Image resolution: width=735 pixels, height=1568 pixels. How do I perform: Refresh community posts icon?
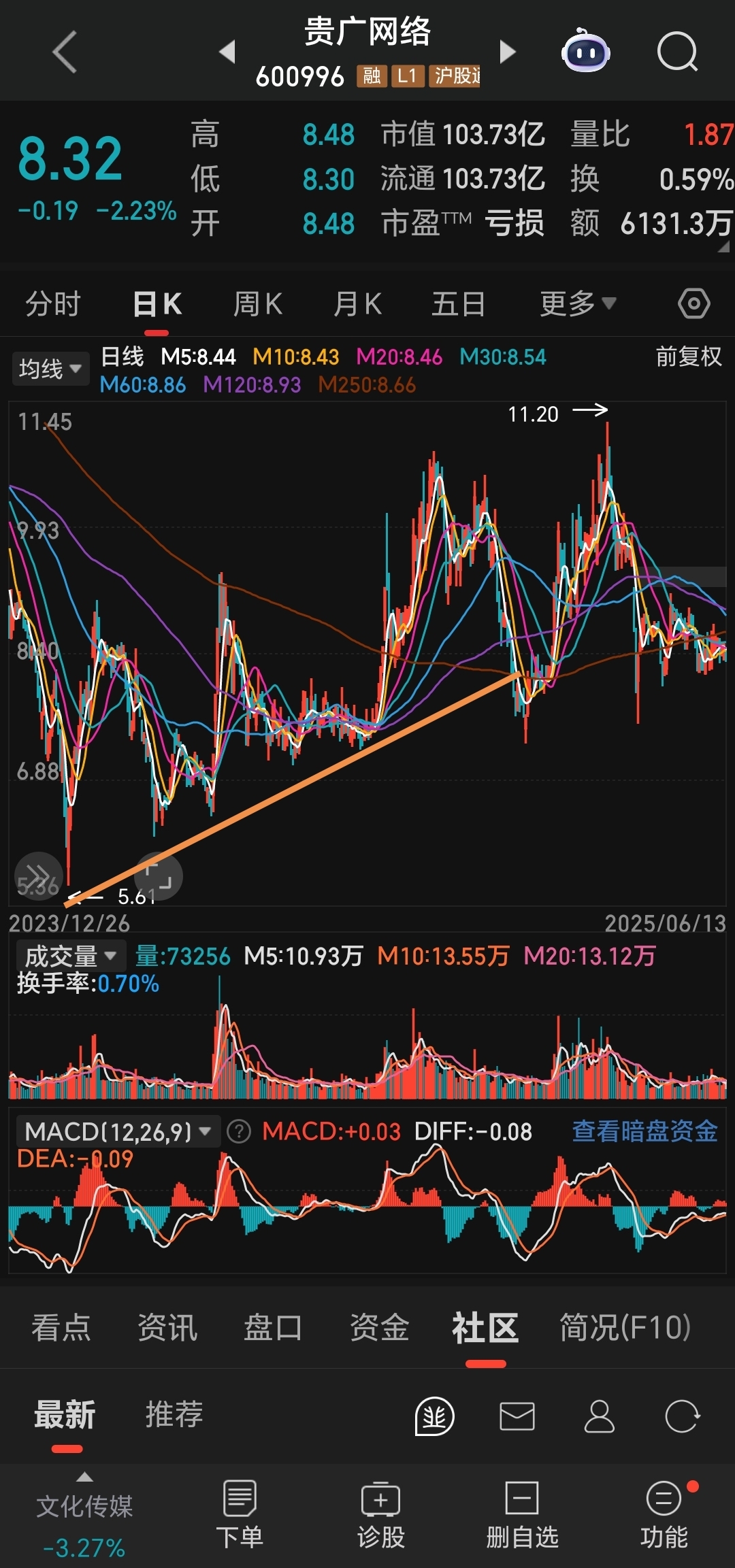click(x=683, y=1416)
